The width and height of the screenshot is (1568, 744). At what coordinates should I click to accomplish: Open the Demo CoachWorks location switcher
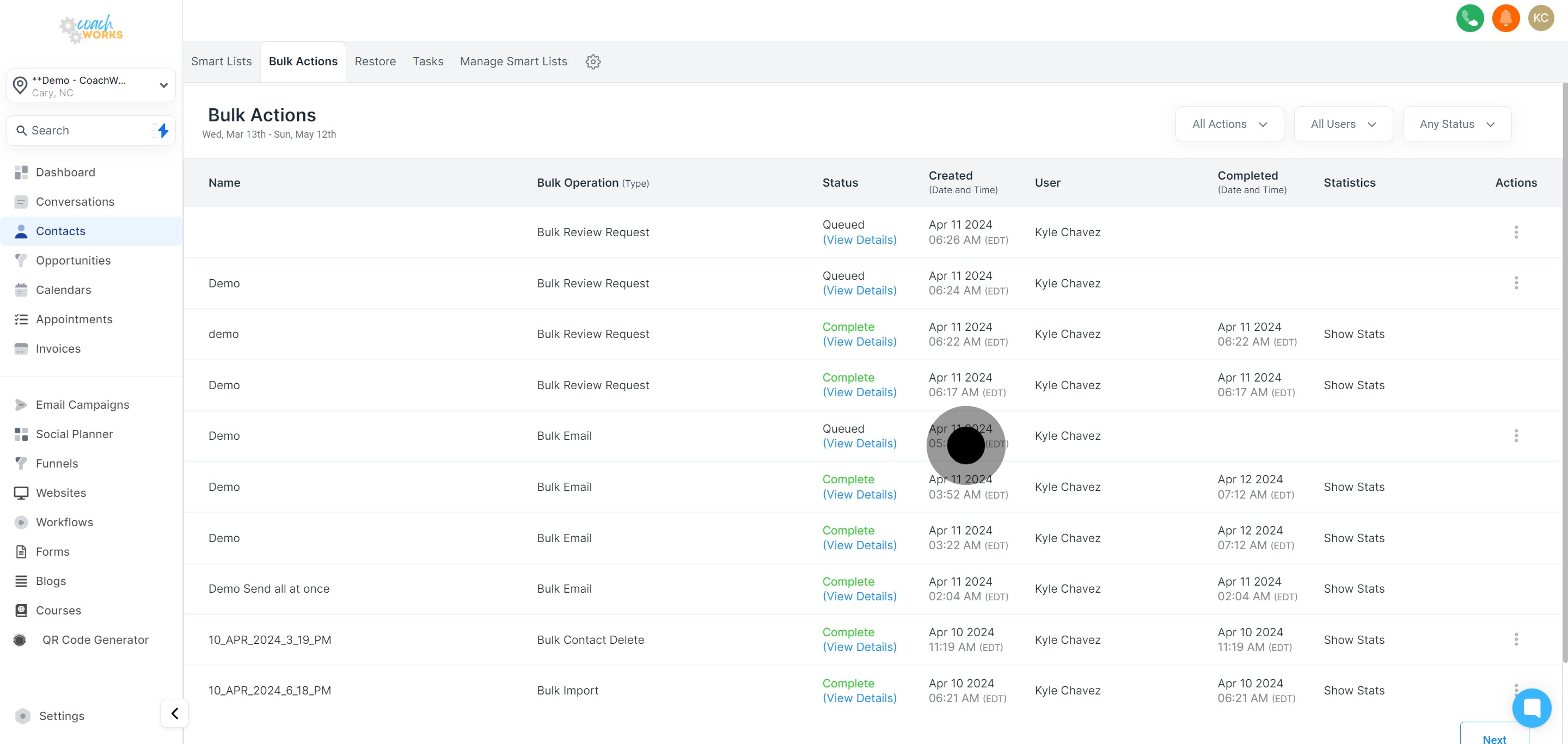tap(91, 86)
